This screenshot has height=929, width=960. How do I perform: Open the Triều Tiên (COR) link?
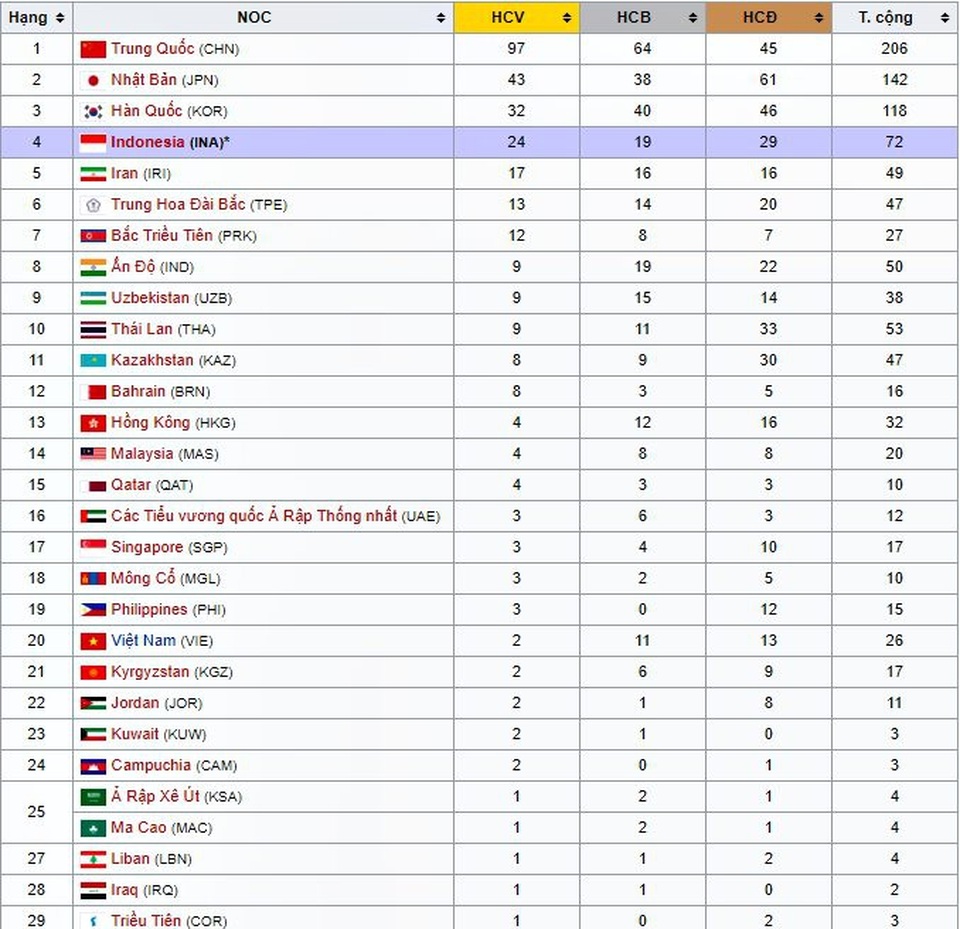coord(146,920)
